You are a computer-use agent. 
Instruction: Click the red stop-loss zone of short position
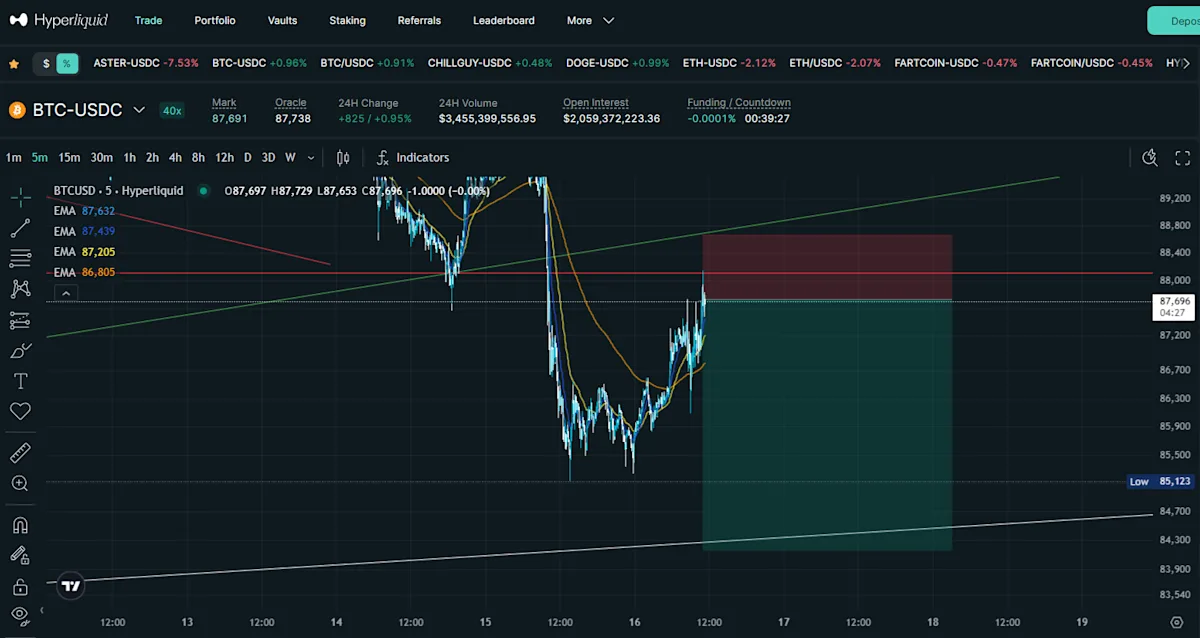pos(827,267)
